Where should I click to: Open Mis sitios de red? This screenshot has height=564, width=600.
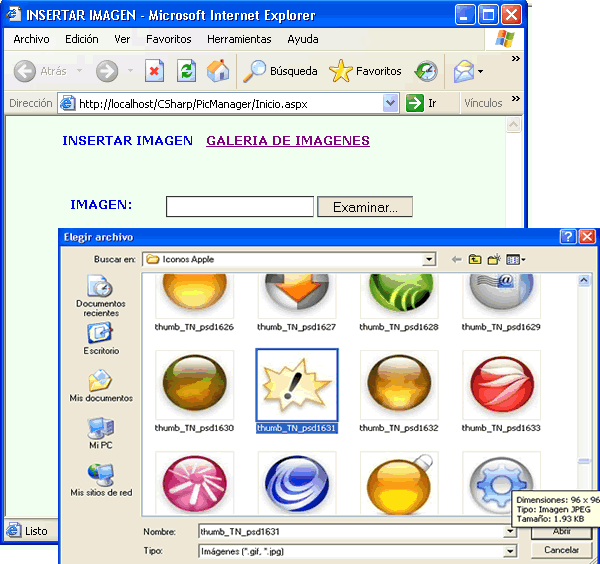101,480
